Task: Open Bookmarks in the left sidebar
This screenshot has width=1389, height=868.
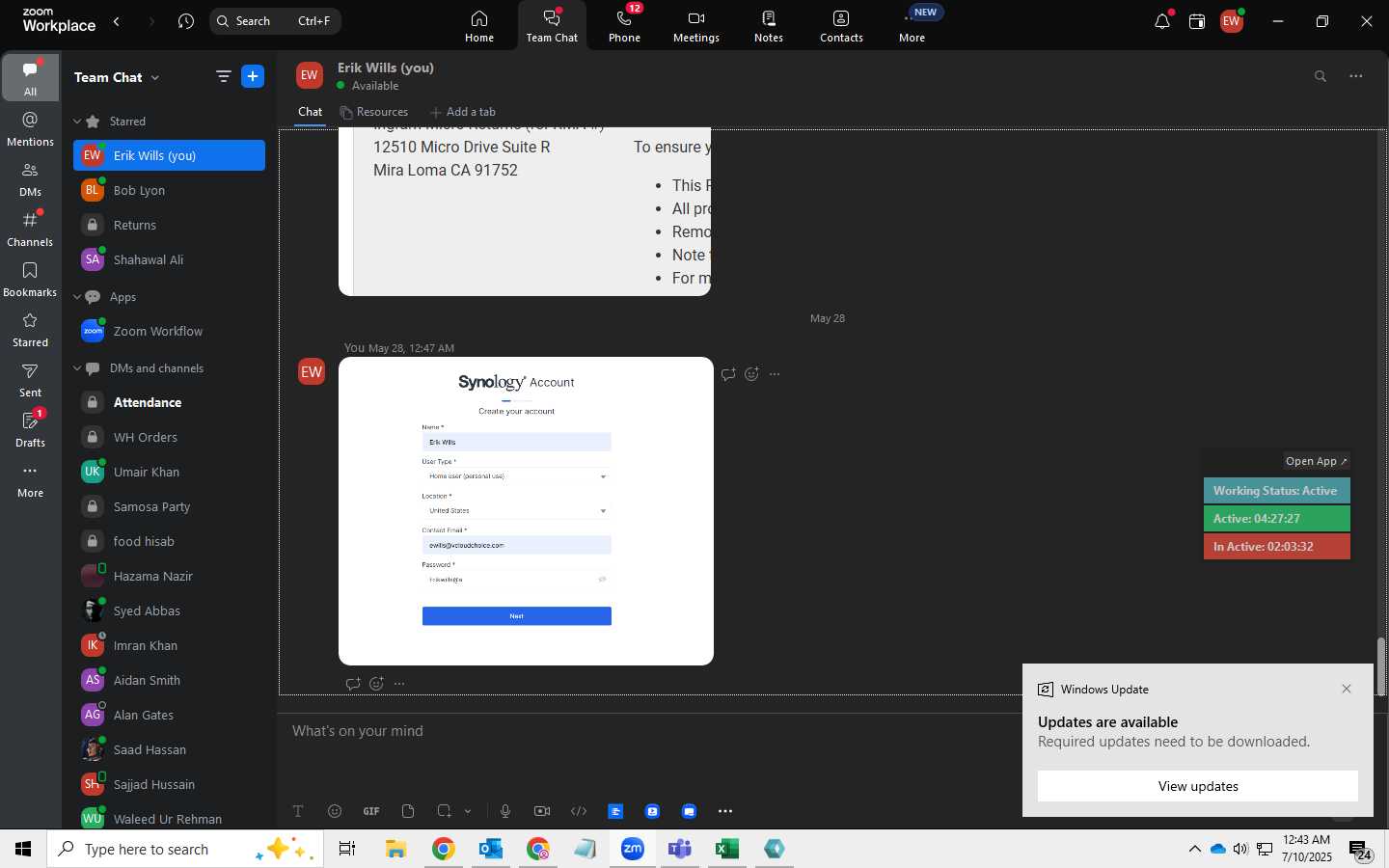Action: (x=30, y=279)
